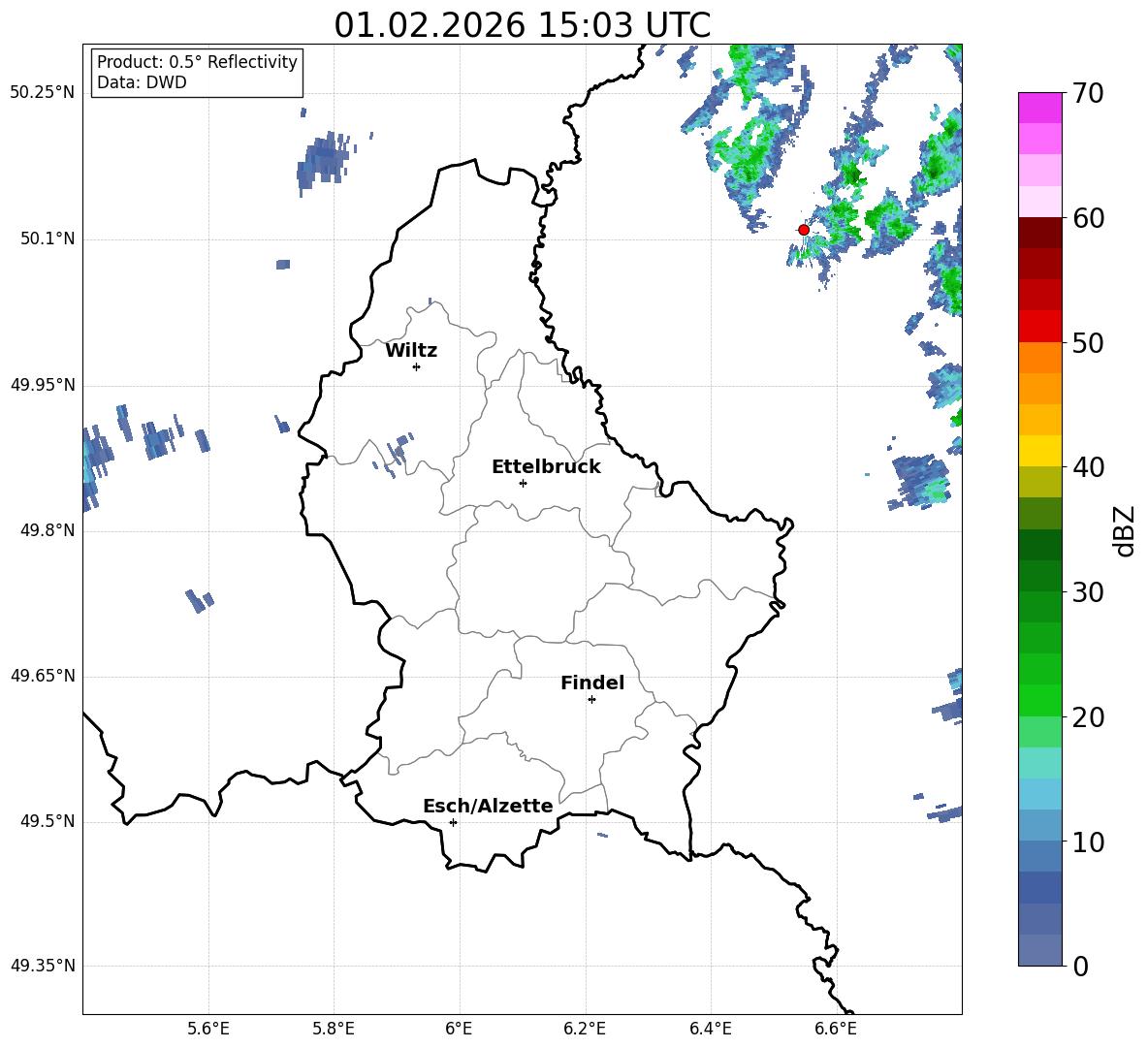1148x1048 pixels.
Task: Click the 50.1°N latitude label
Action: point(48,239)
